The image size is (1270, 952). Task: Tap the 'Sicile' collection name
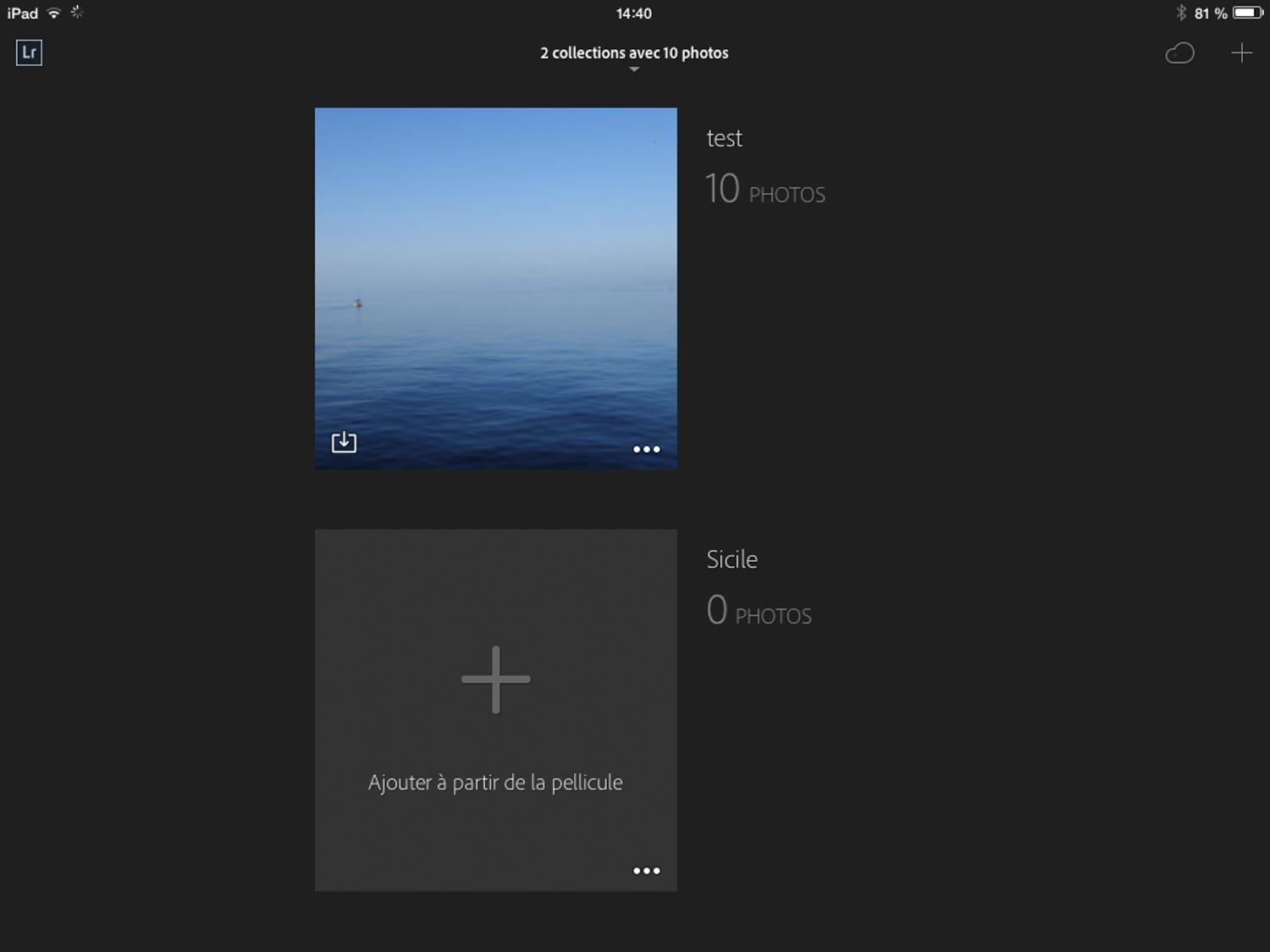[x=732, y=559]
